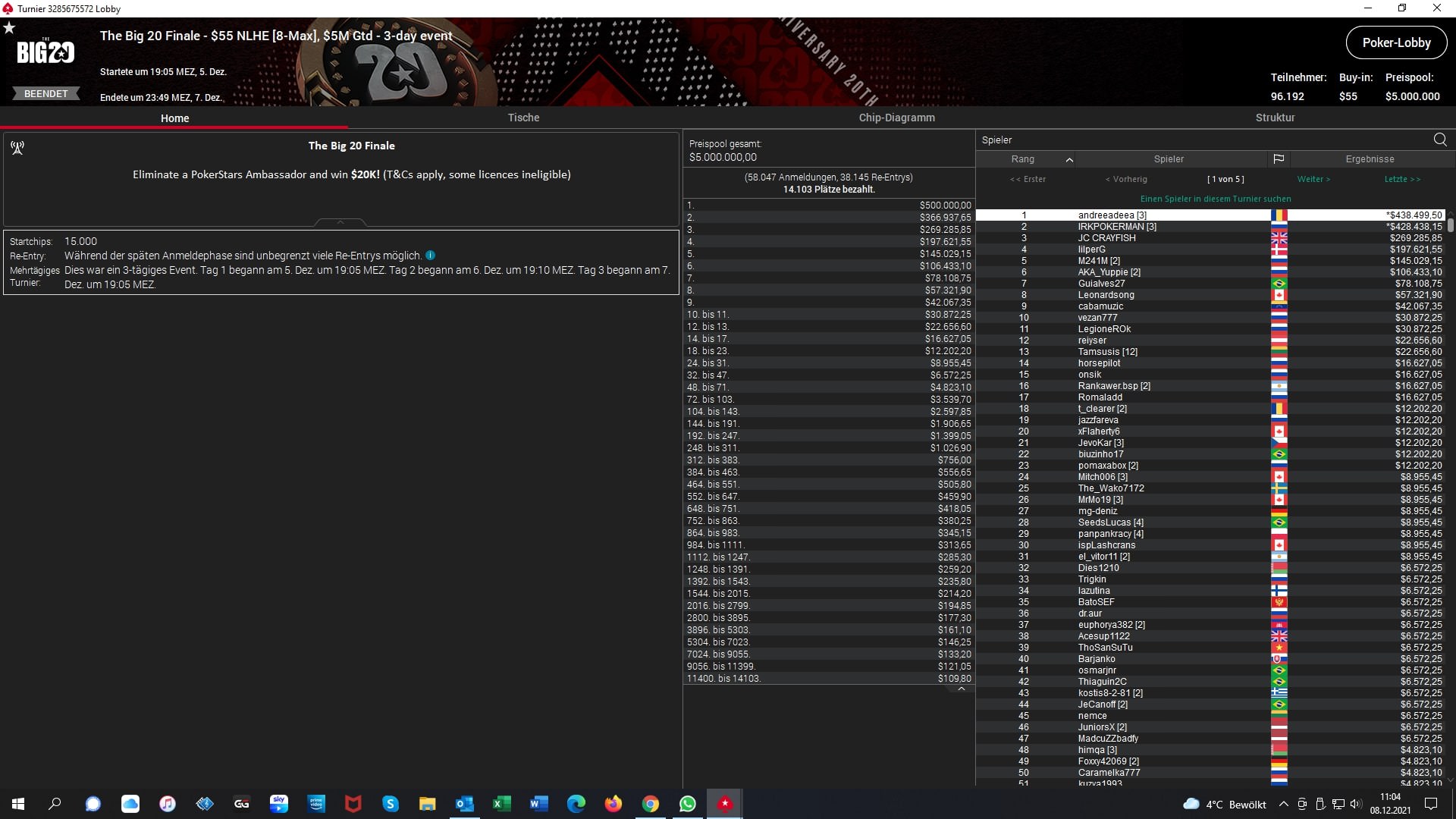Go to next page with Weiter
This screenshot has width=1456, height=819.
[1313, 180]
